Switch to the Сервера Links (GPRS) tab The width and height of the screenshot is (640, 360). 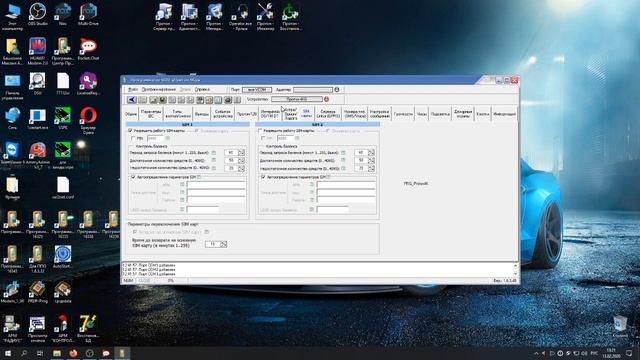[x=328, y=114]
